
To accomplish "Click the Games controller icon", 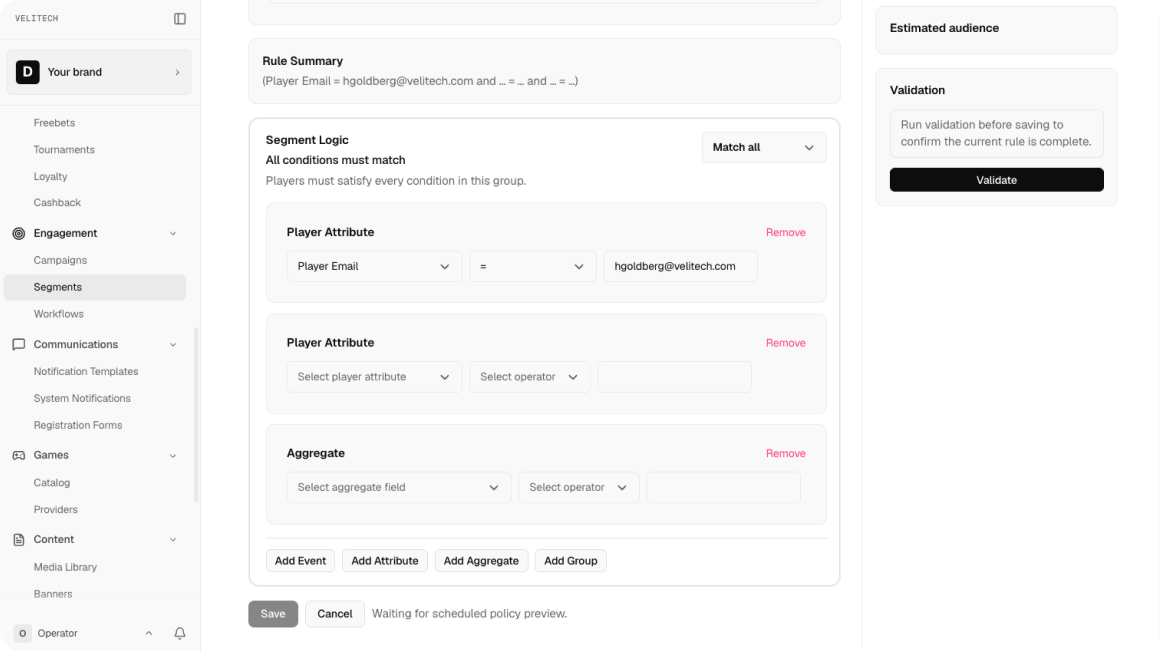I will coord(18,455).
